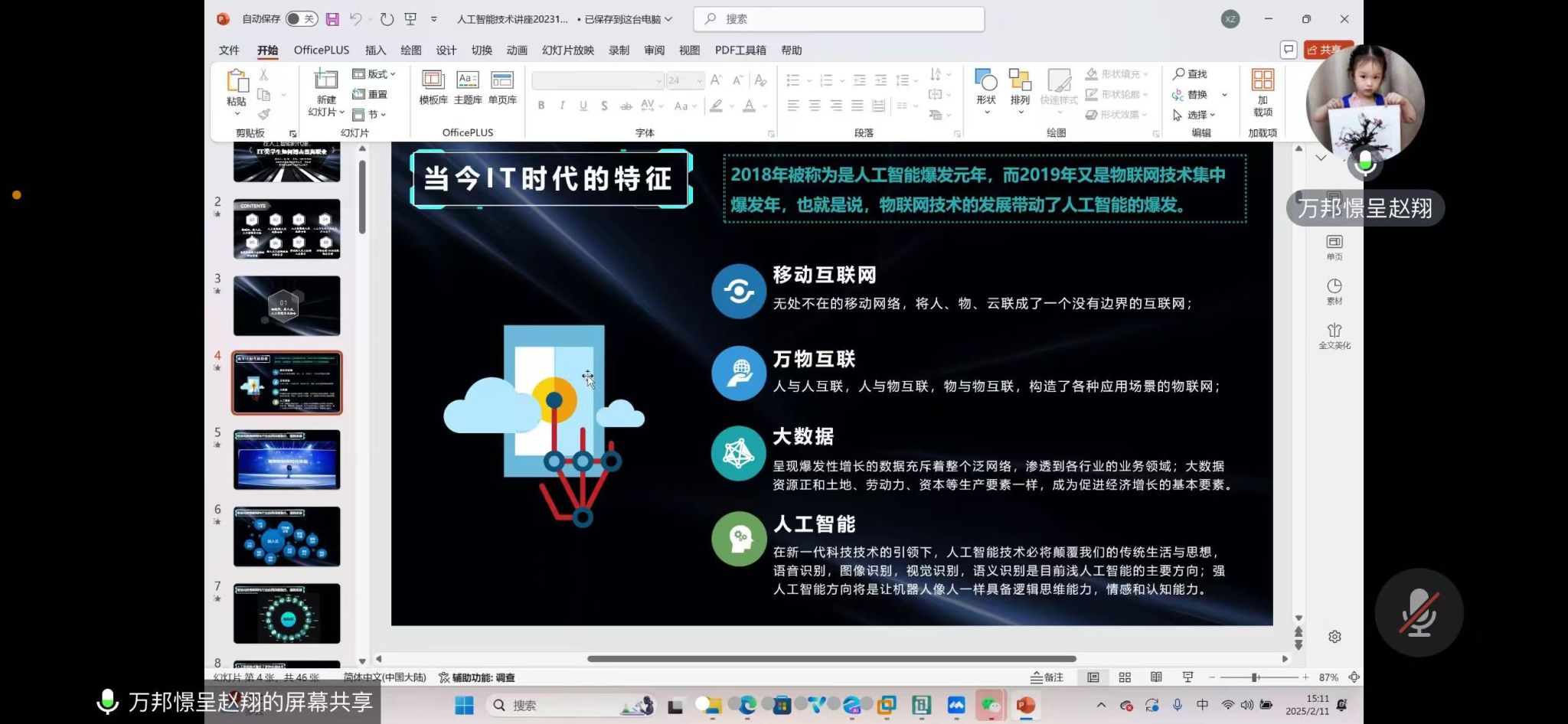Viewport: 1568px width, 724px height.
Task: Expand the 节 section dropdown
Action: tap(370, 115)
